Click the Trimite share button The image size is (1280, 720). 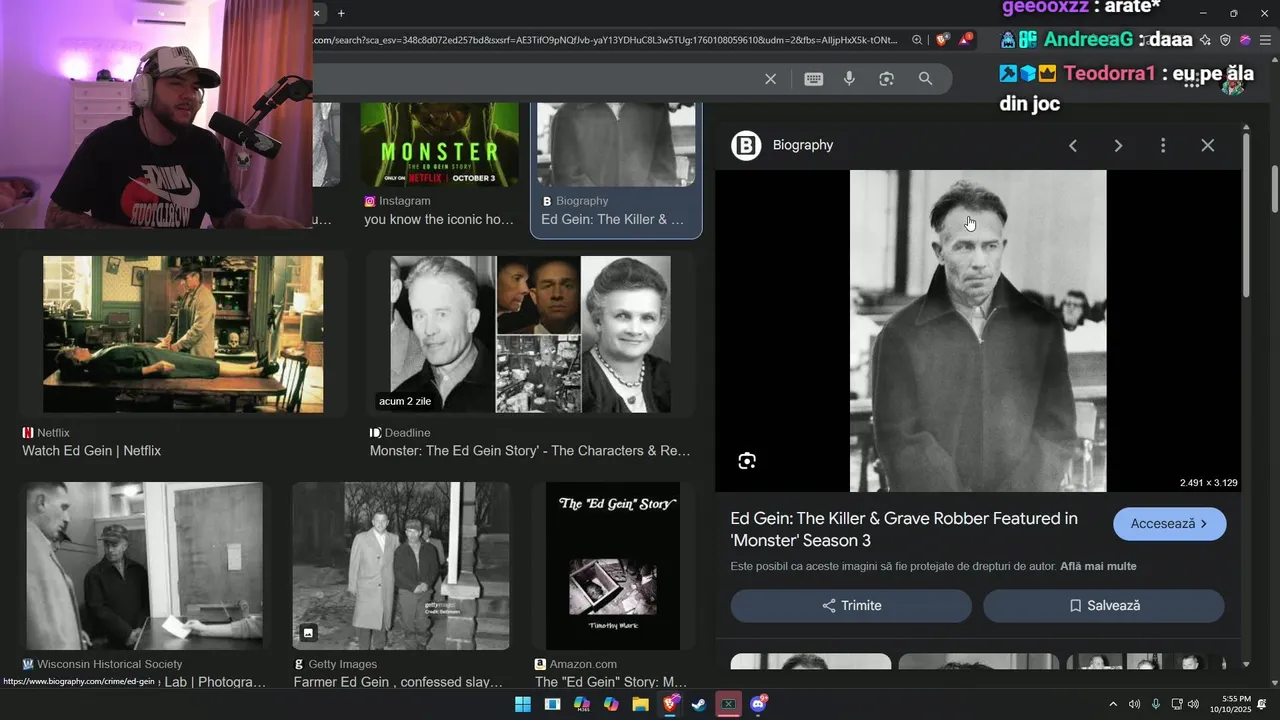click(851, 606)
